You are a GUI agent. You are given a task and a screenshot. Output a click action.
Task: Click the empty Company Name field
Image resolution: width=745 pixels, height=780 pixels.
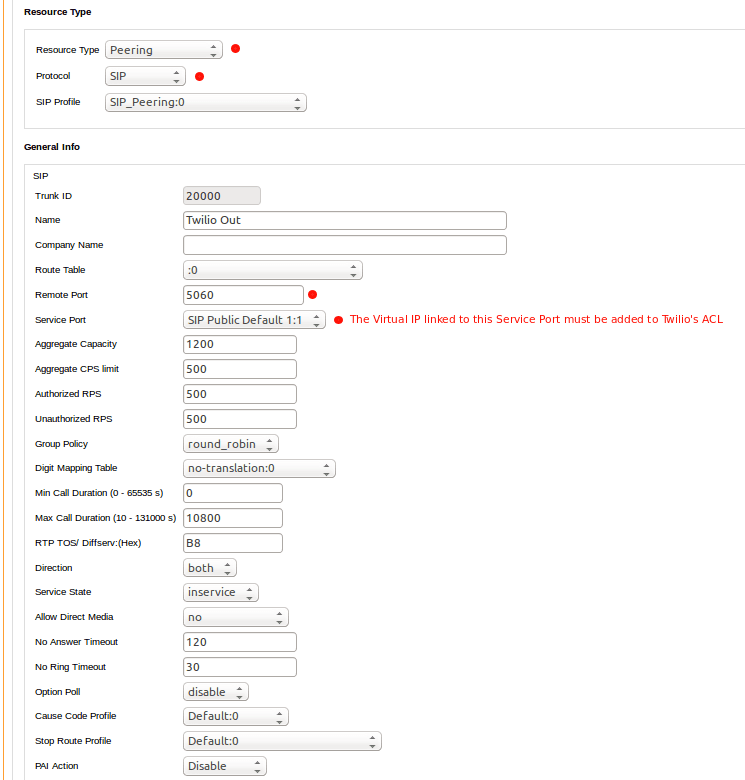(x=345, y=245)
